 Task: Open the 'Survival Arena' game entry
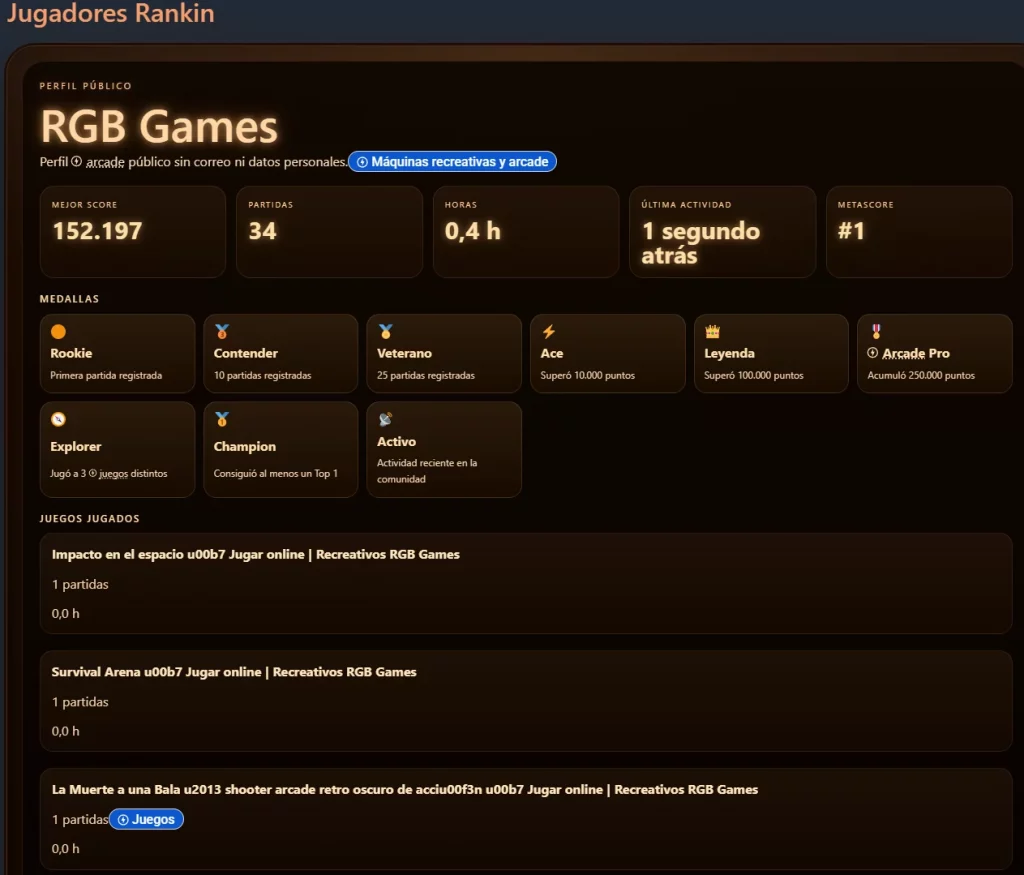[x=234, y=672]
